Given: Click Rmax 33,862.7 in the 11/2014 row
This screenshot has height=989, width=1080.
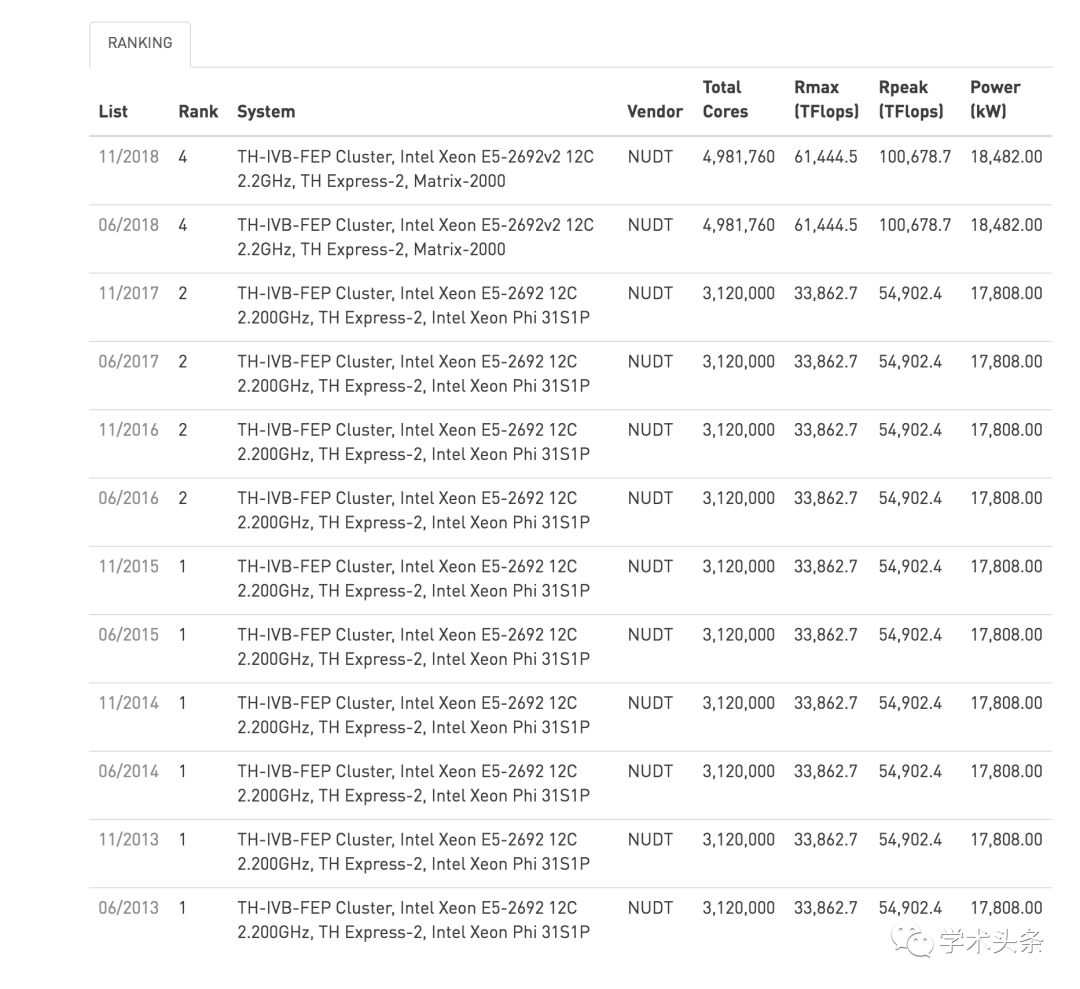Looking at the screenshot, I should click(x=826, y=702).
